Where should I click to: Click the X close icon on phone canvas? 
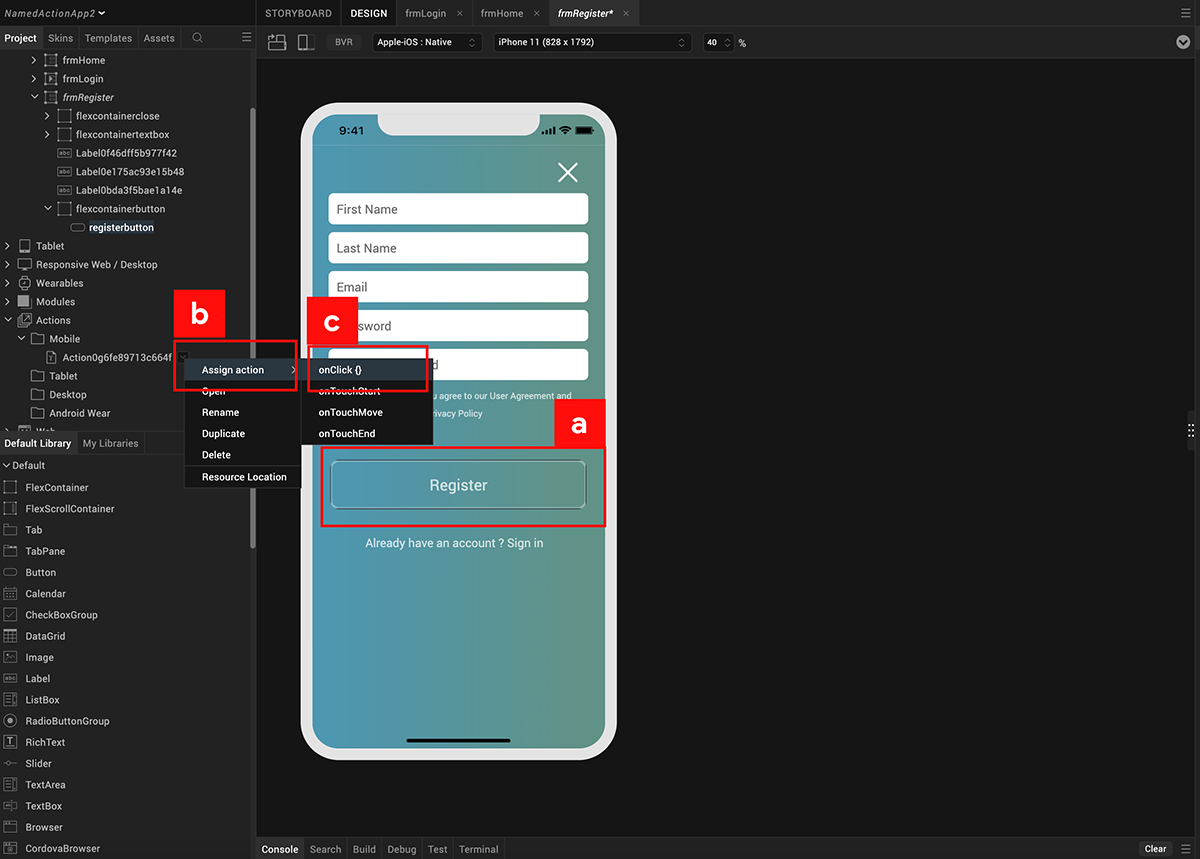point(568,173)
